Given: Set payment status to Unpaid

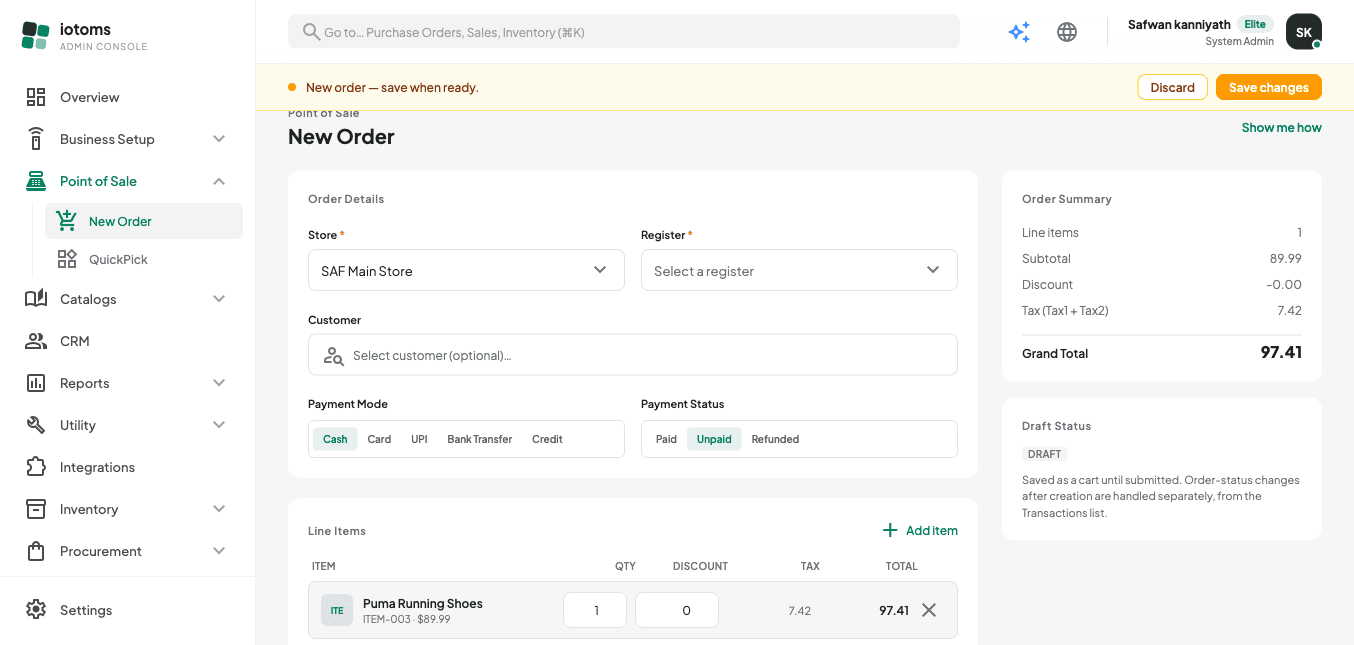Looking at the screenshot, I should click(714, 439).
